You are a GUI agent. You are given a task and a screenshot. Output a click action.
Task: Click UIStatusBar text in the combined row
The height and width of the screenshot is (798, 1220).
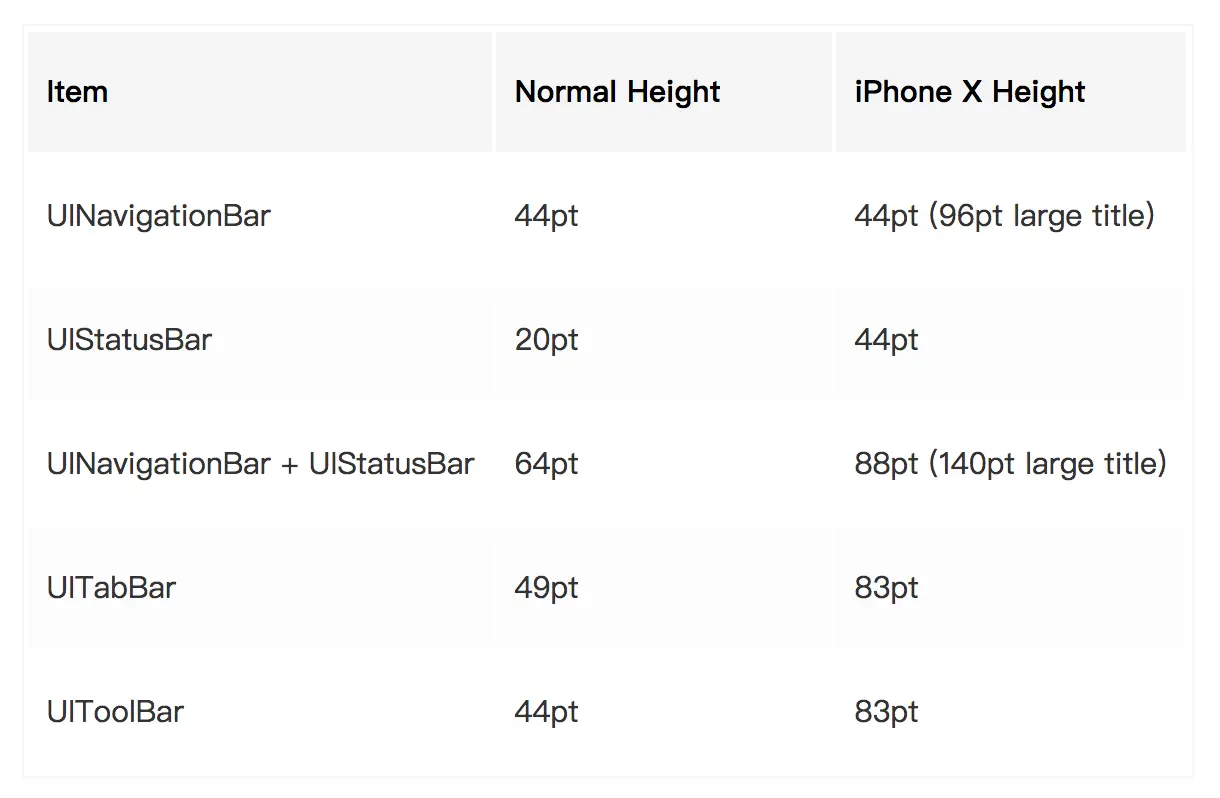[x=391, y=464]
